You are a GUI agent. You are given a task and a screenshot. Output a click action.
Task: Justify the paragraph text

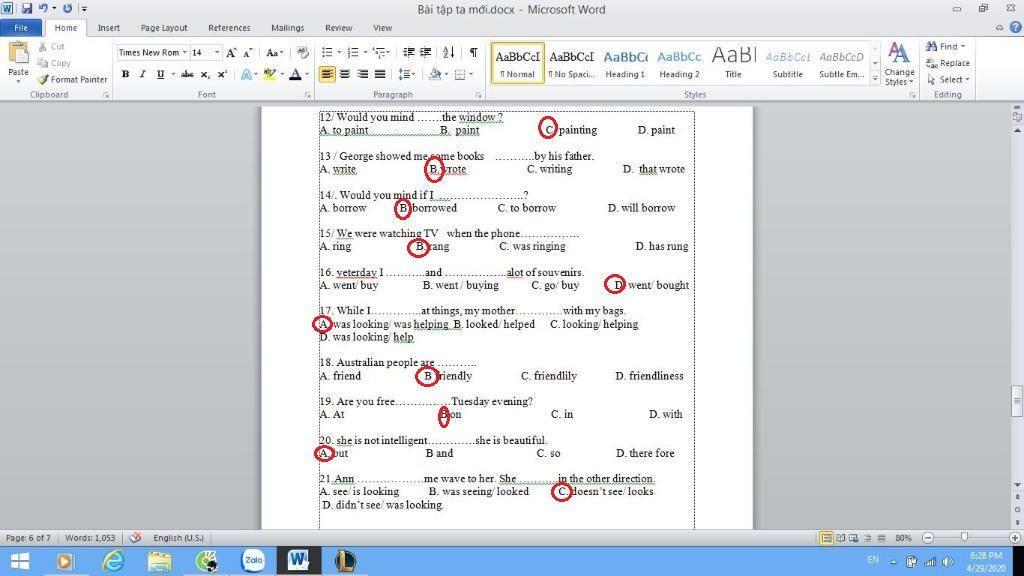[379, 74]
